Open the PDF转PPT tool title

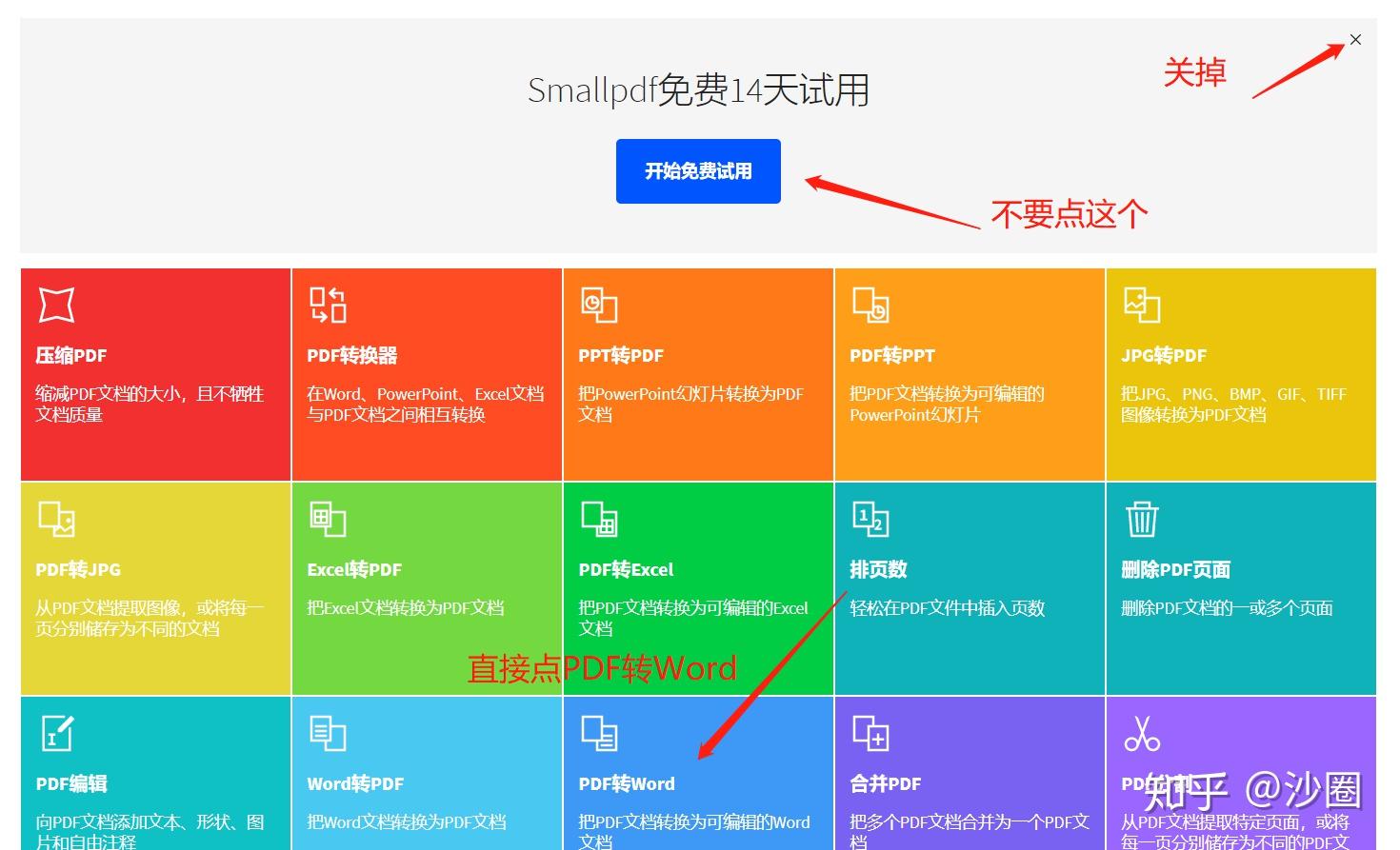coord(892,356)
